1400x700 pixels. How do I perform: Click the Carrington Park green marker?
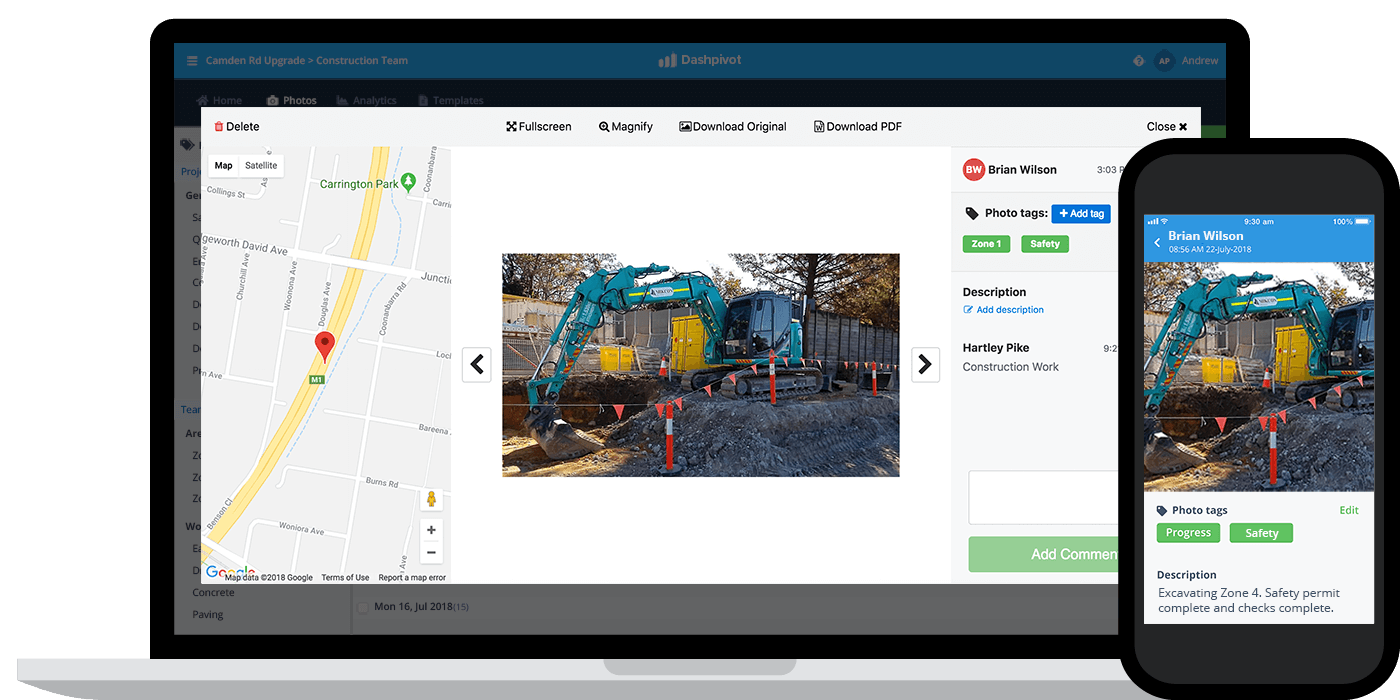click(x=408, y=182)
